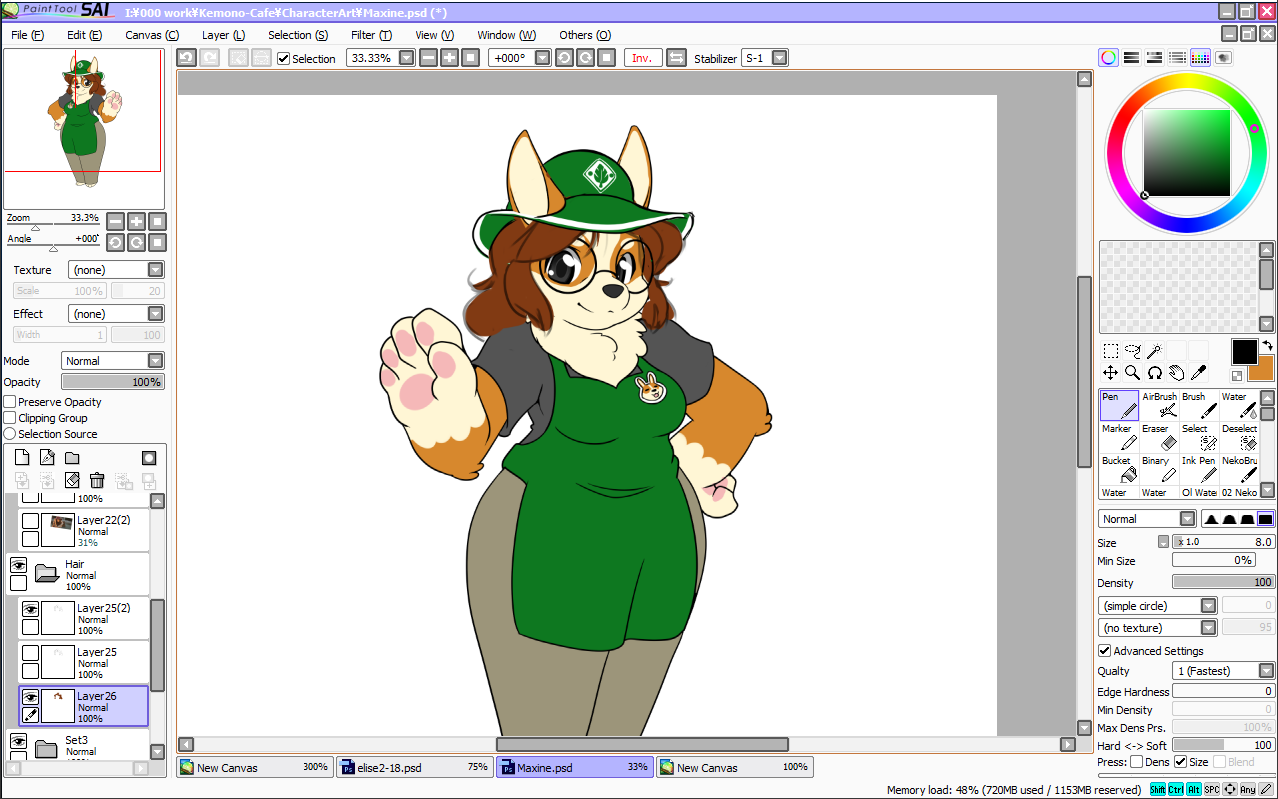
Task: Hide the Hair folder layer
Action: pyautogui.click(x=18, y=565)
